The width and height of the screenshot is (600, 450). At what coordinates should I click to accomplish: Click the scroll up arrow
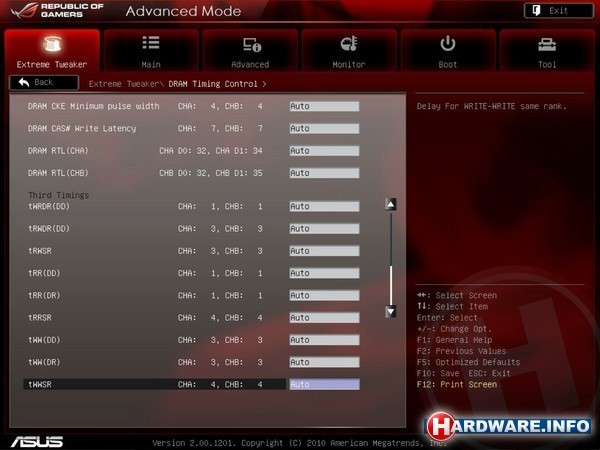tap(391, 204)
